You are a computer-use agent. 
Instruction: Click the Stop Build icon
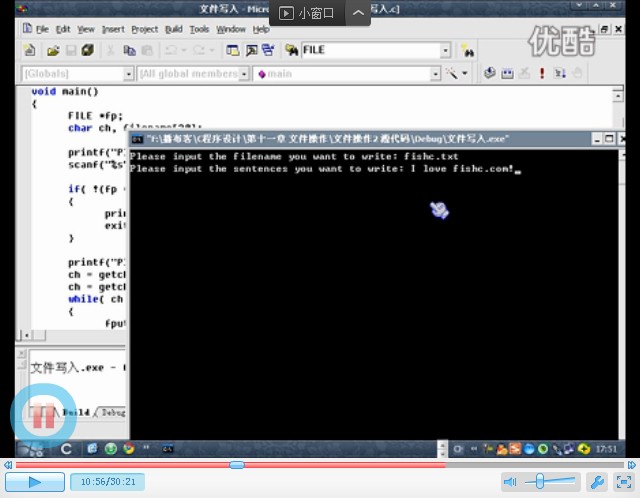coord(524,73)
